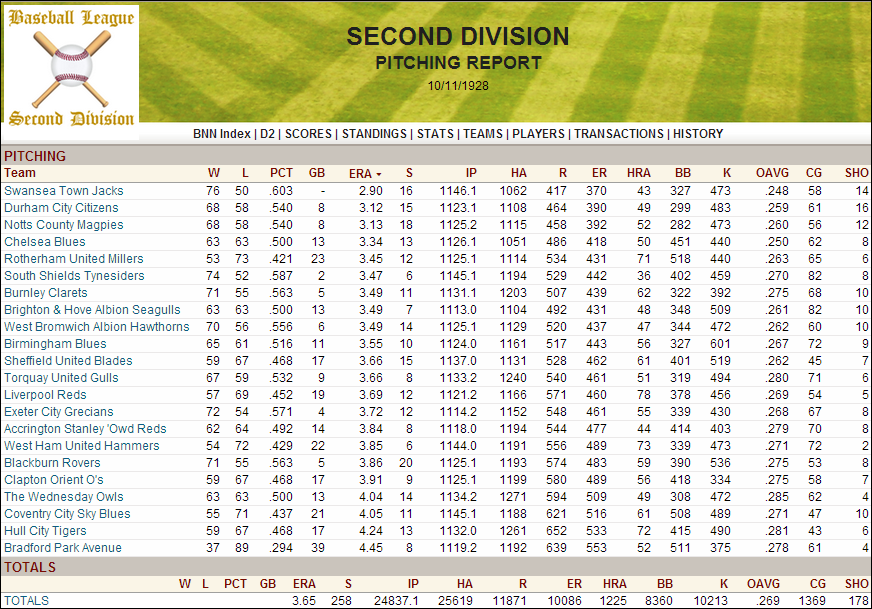Screen dimensions: 872x609
Task: Sort by the R column header
Action: [563, 173]
